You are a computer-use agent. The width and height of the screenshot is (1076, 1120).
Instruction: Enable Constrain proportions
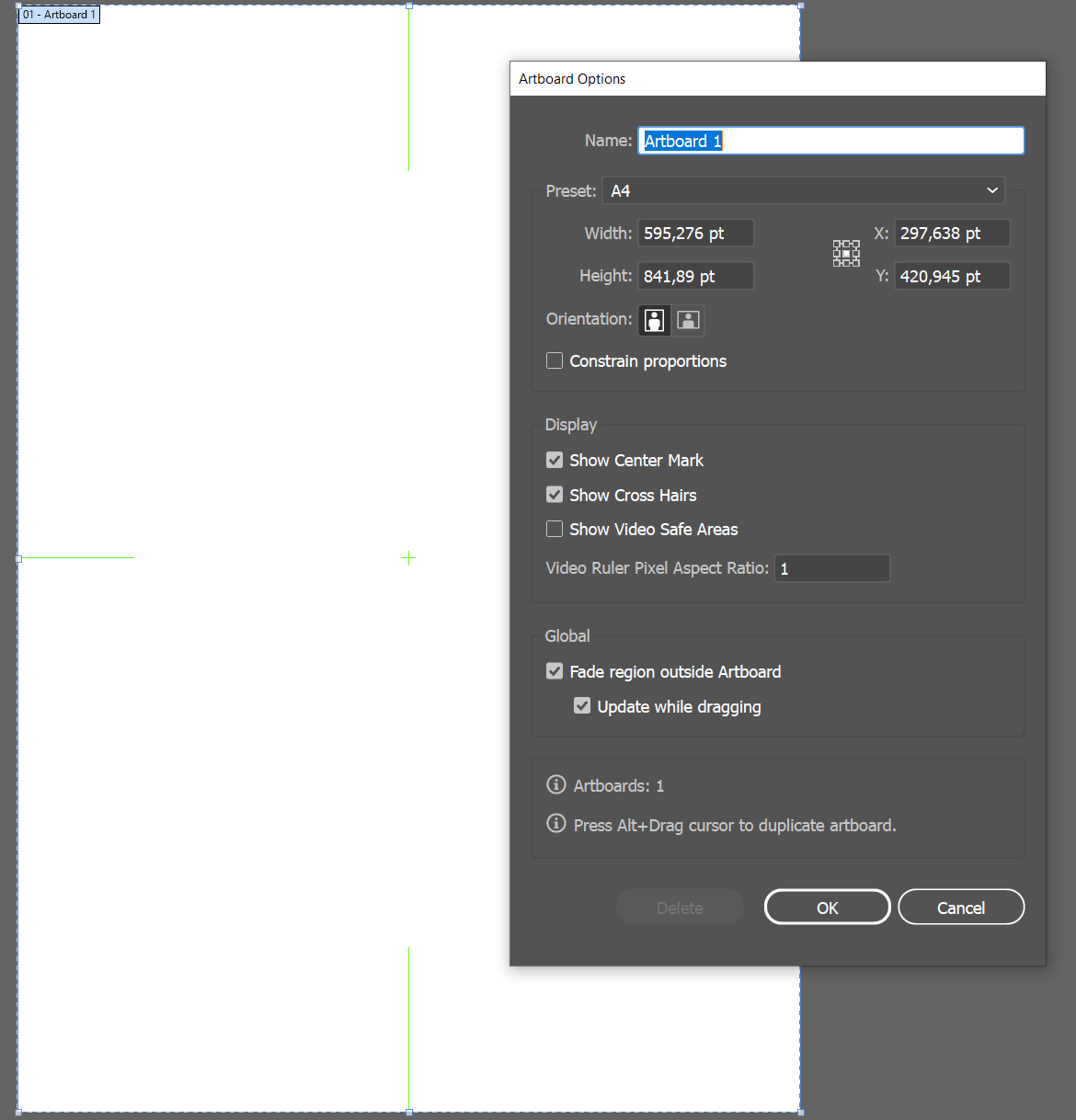[x=555, y=360]
